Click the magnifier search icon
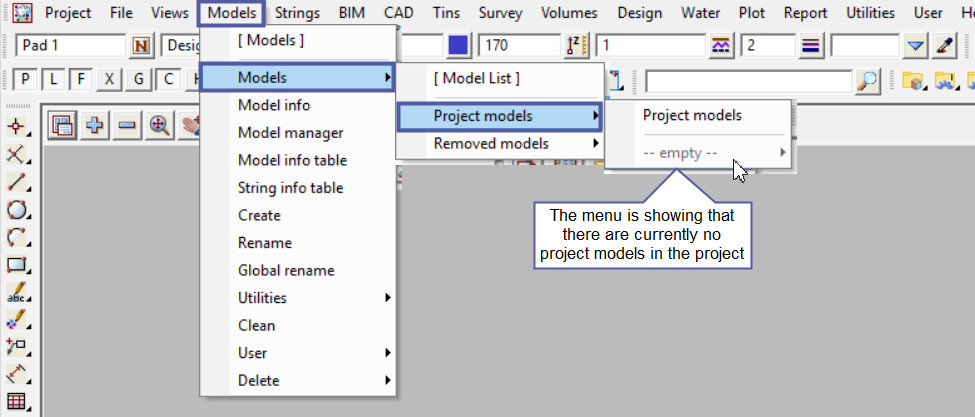Screen dimensions: 975x417 tap(869, 81)
